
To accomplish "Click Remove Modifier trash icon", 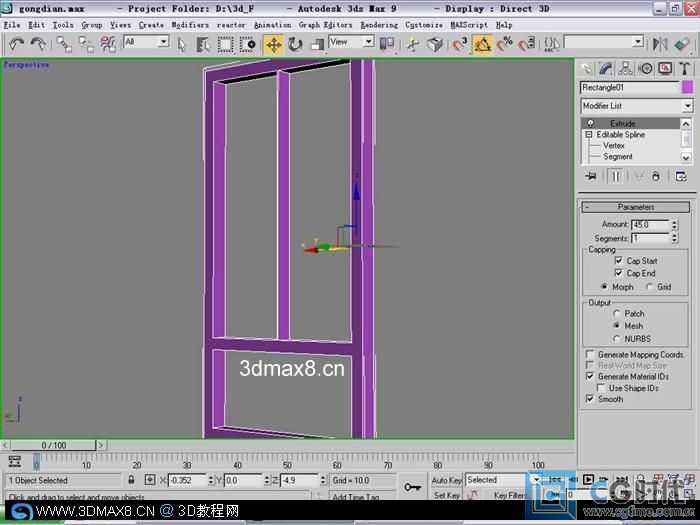I will pos(655,176).
